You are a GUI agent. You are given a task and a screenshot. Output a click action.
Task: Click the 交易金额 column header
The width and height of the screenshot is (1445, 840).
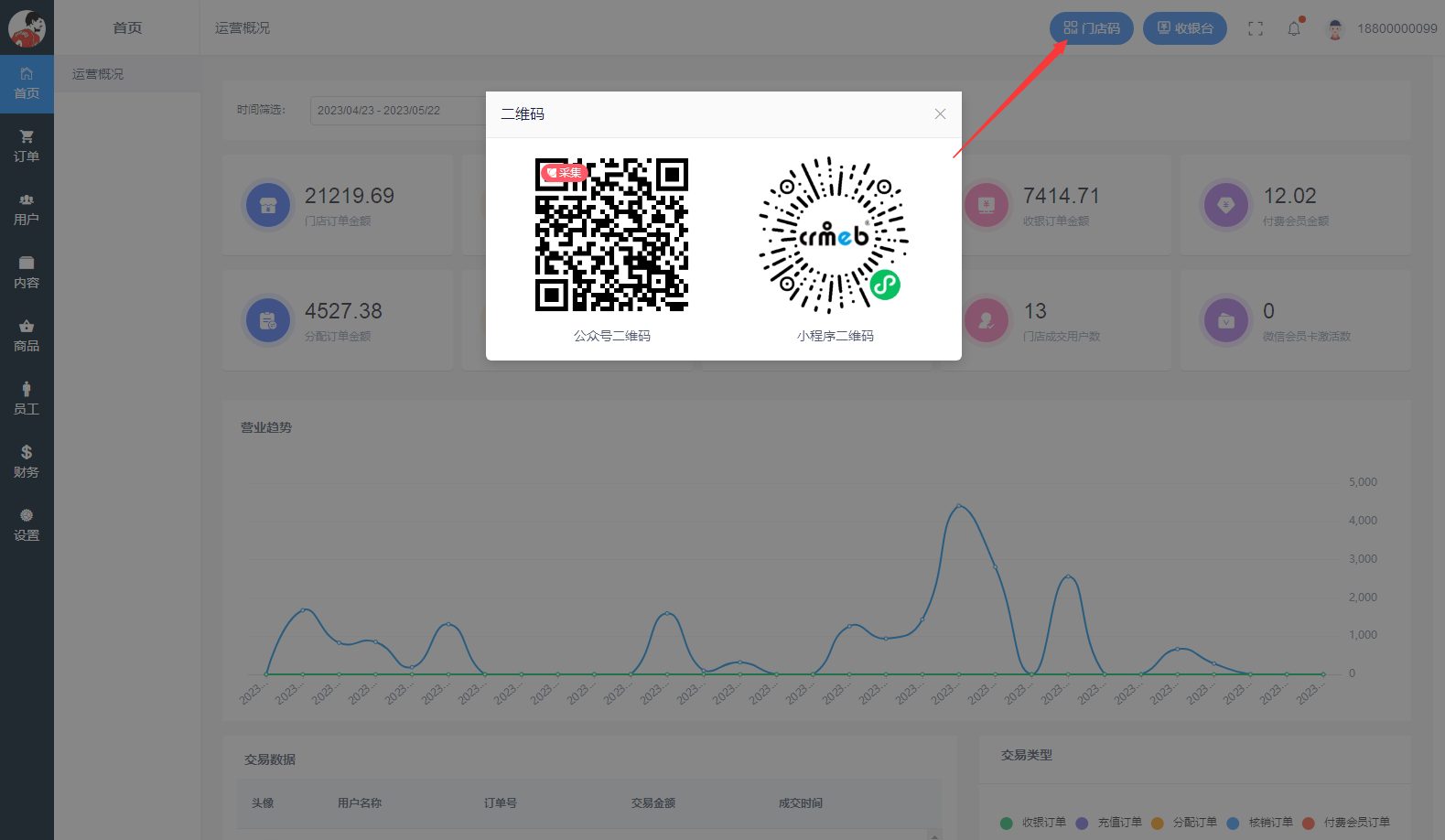653,803
